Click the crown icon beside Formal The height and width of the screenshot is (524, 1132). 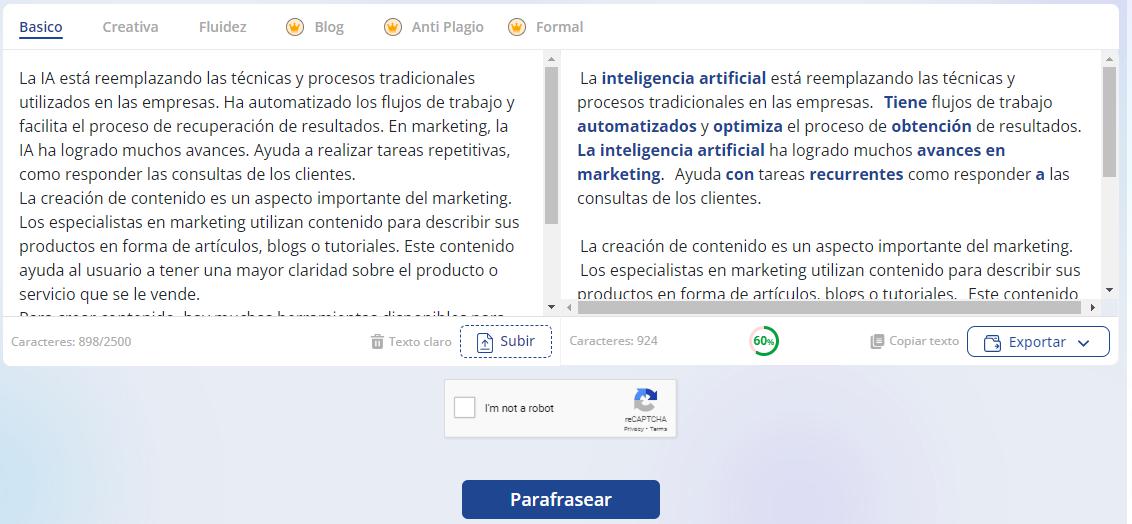(x=516, y=27)
